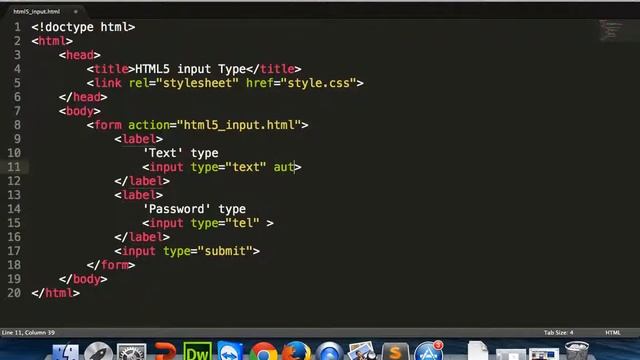
Task: Click the link tag name on line 5
Action: click(108, 83)
